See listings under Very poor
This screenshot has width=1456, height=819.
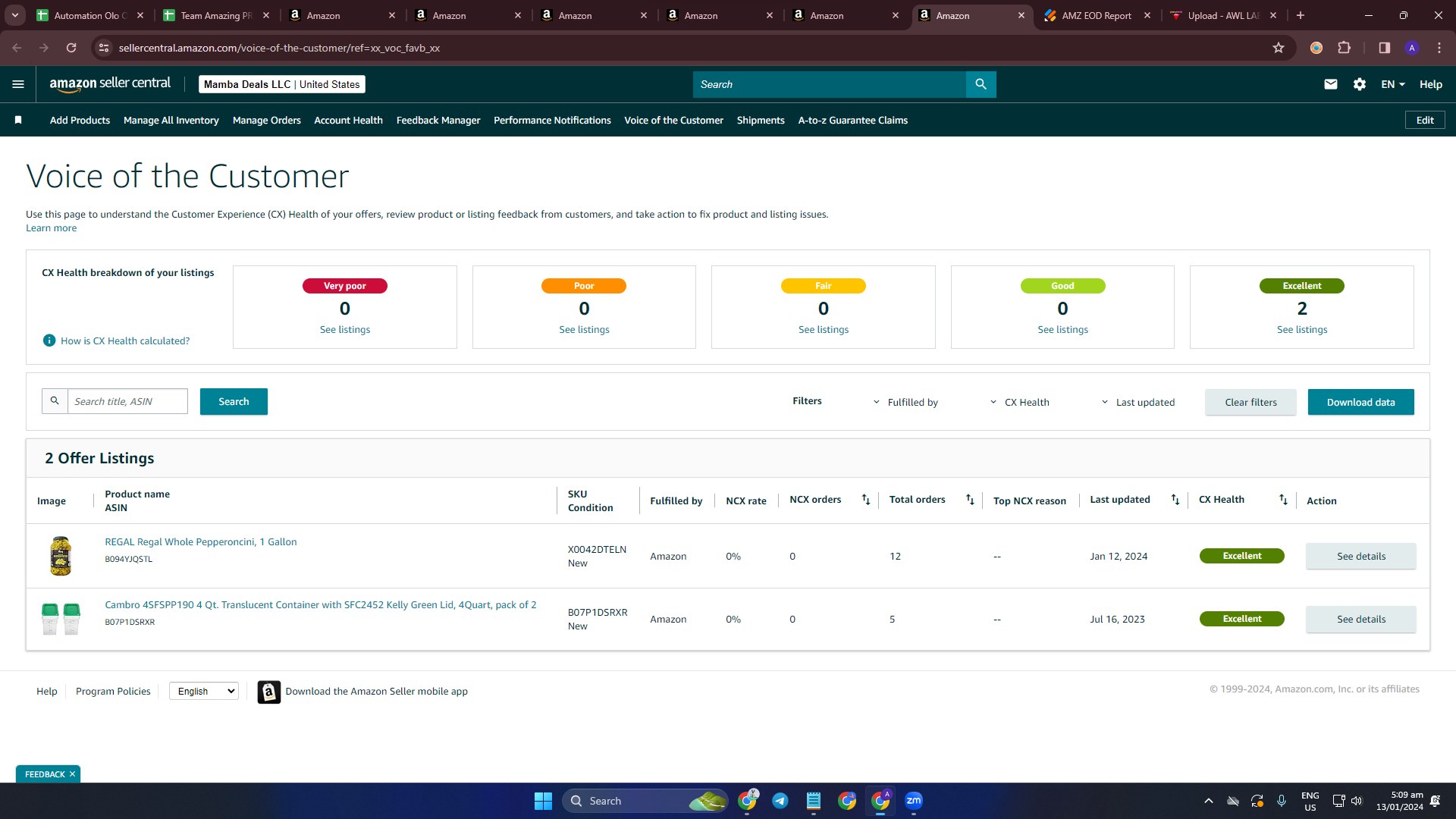click(345, 329)
